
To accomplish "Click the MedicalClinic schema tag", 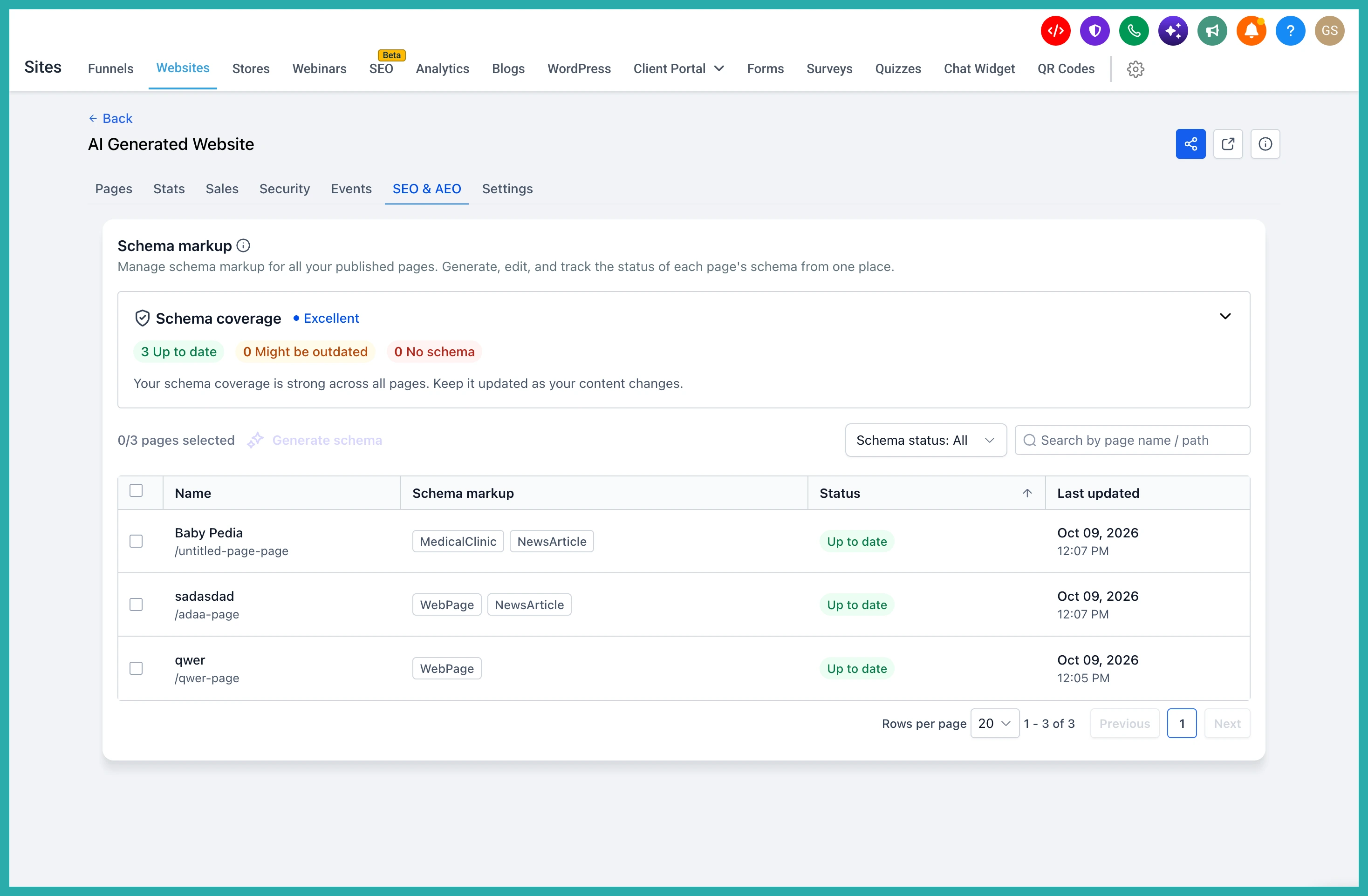I will click(x=458, y=541).
